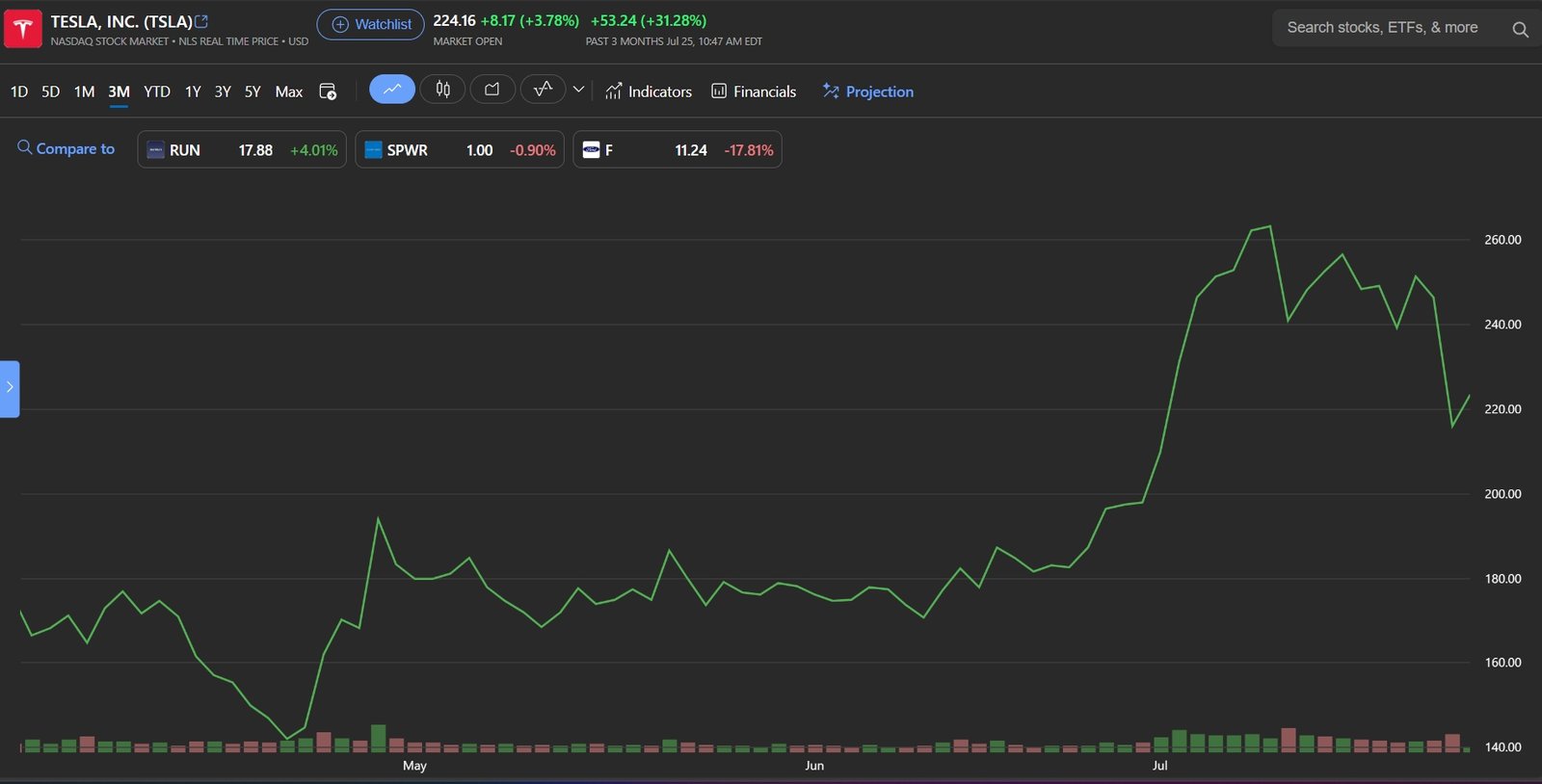Open the Projection tool
Viewport: 1542px width, 784px height.
coord(867,91)
